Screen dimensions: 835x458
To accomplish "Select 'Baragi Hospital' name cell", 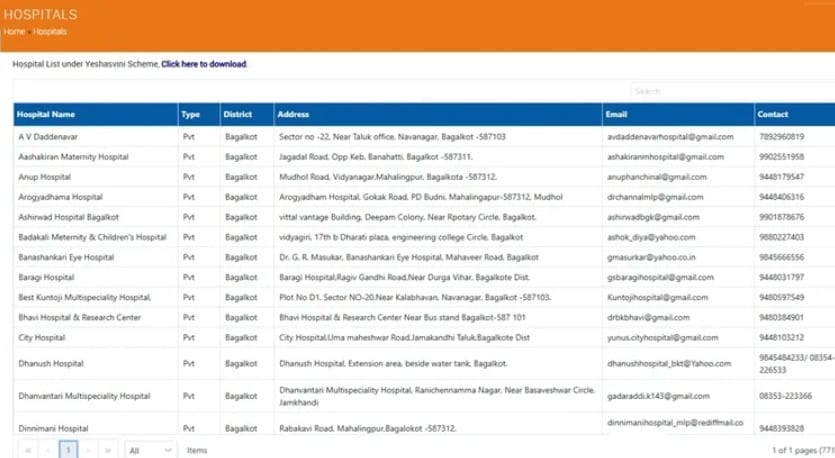I will (x=46, y=277).
